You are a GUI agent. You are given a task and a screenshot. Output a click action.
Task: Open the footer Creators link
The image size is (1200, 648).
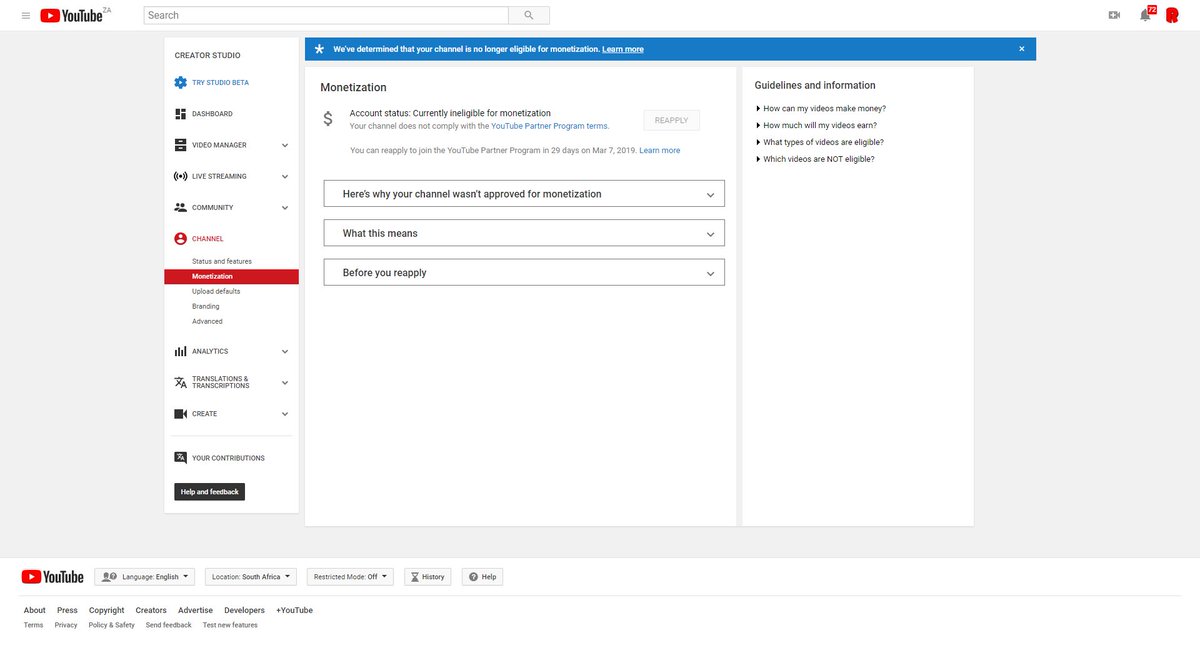click(151, 610)
